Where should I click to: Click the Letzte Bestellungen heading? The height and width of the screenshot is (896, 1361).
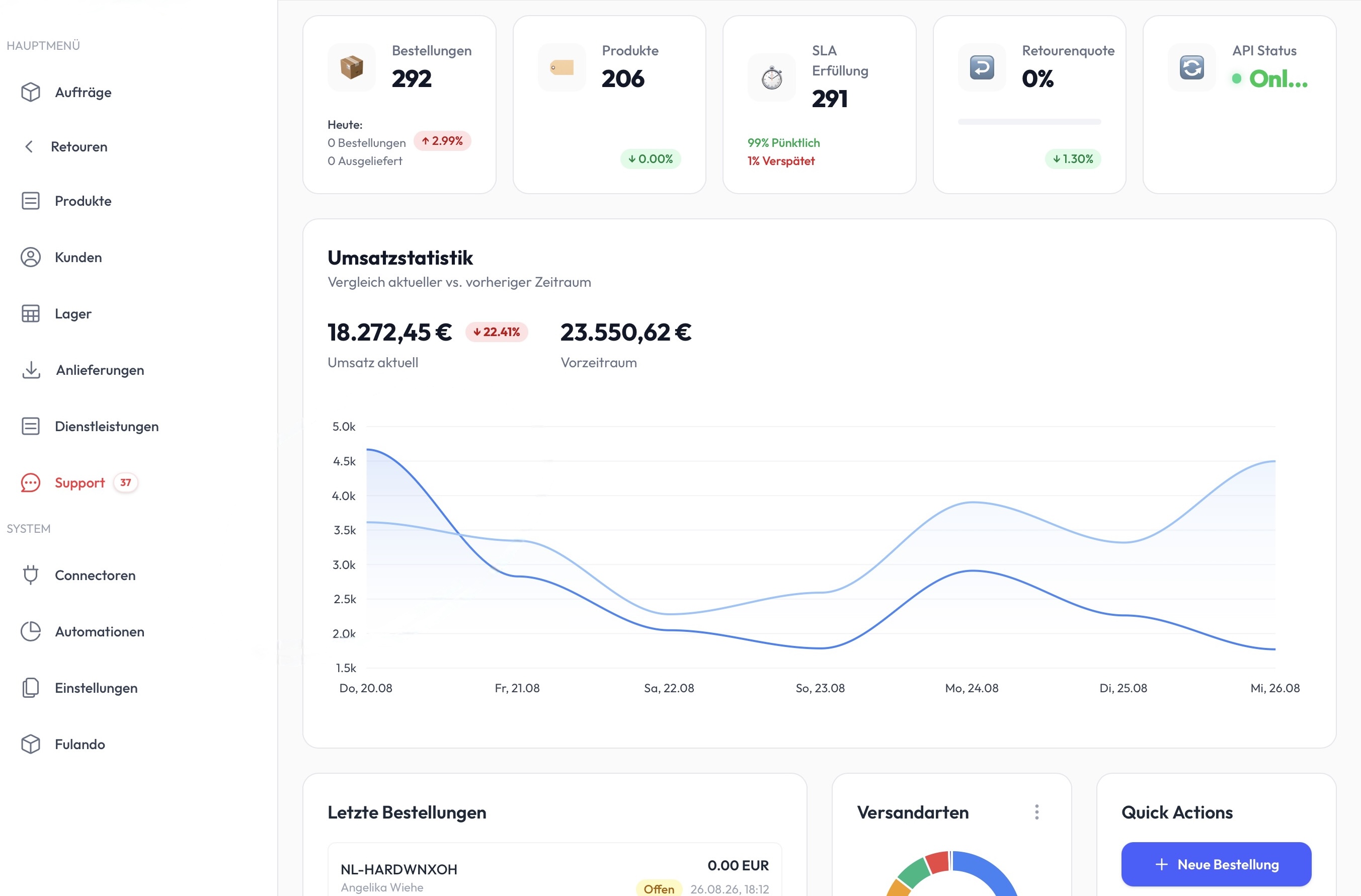[x=407, y=812]
